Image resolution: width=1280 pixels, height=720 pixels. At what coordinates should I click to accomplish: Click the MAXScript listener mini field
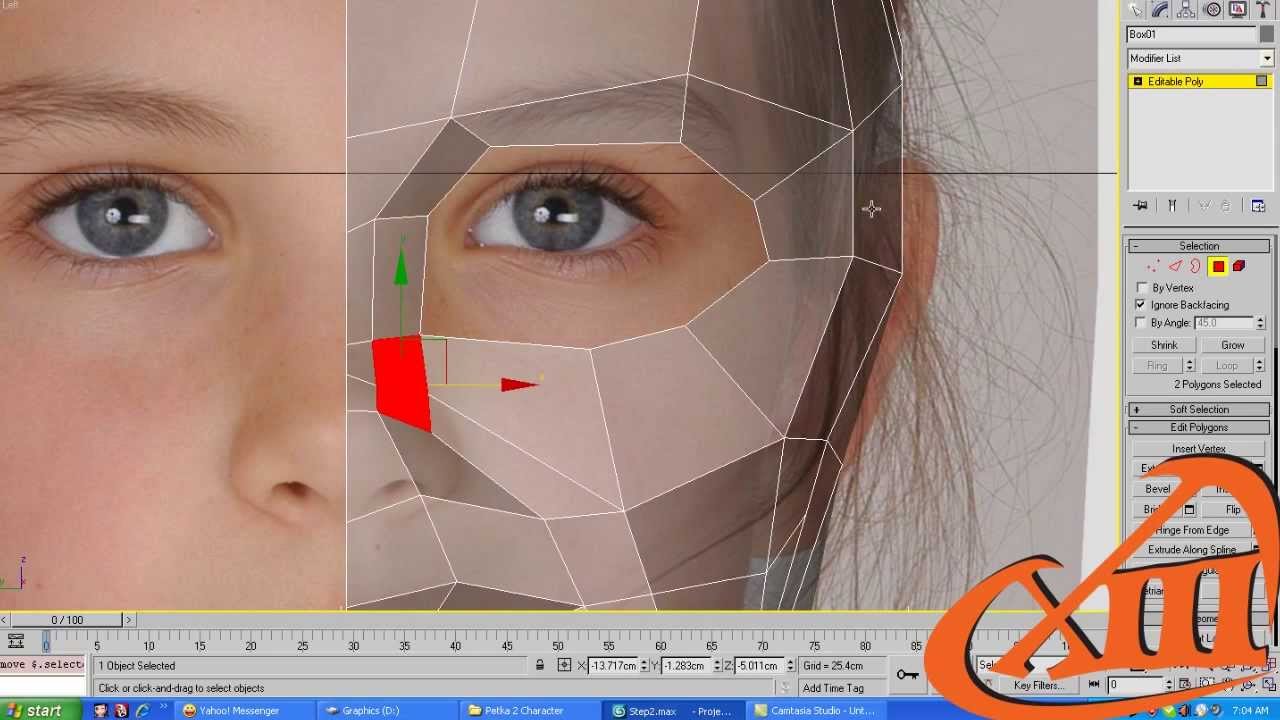pos(43,665)
